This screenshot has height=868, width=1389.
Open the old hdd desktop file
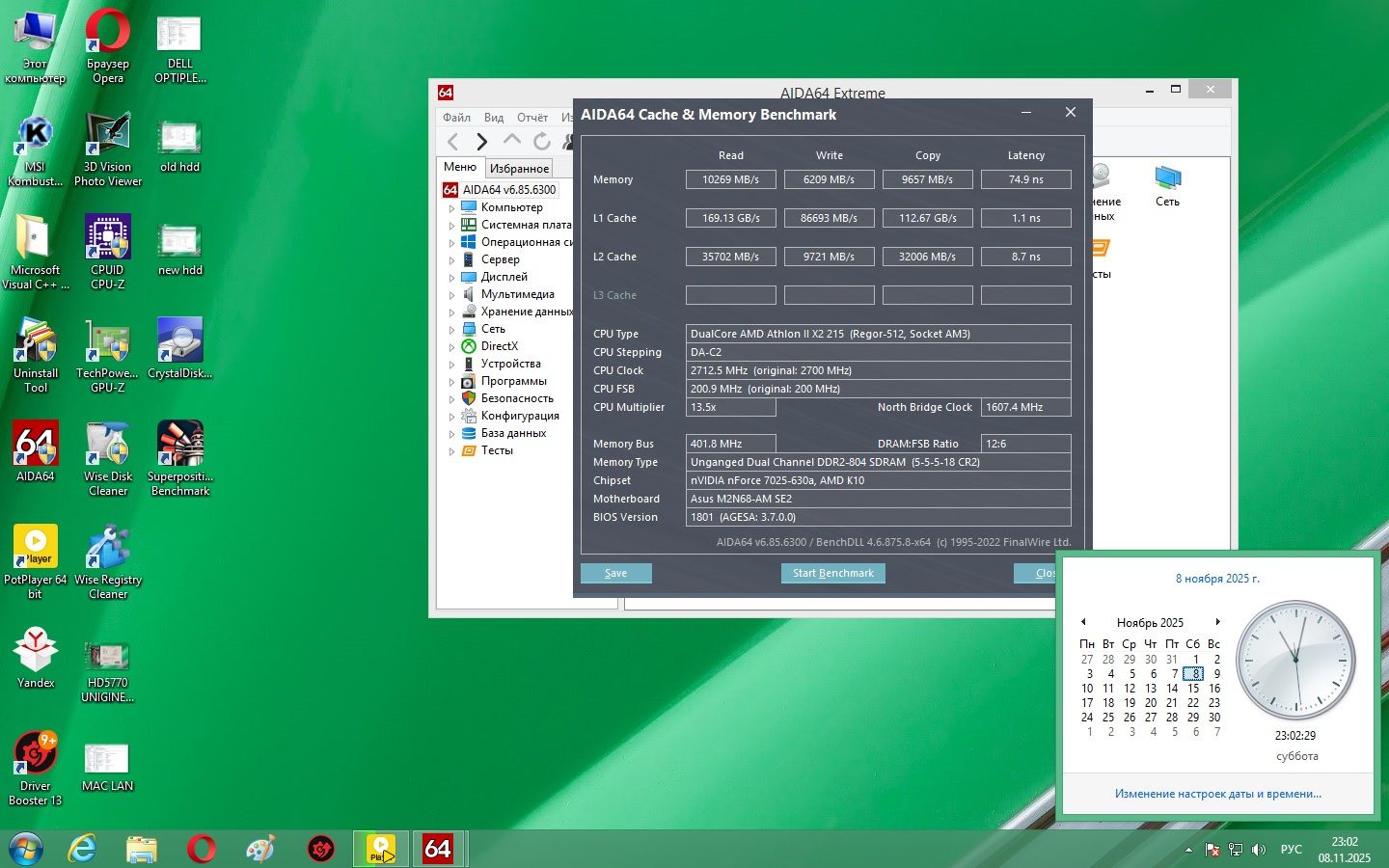click(x=179, y=147)
